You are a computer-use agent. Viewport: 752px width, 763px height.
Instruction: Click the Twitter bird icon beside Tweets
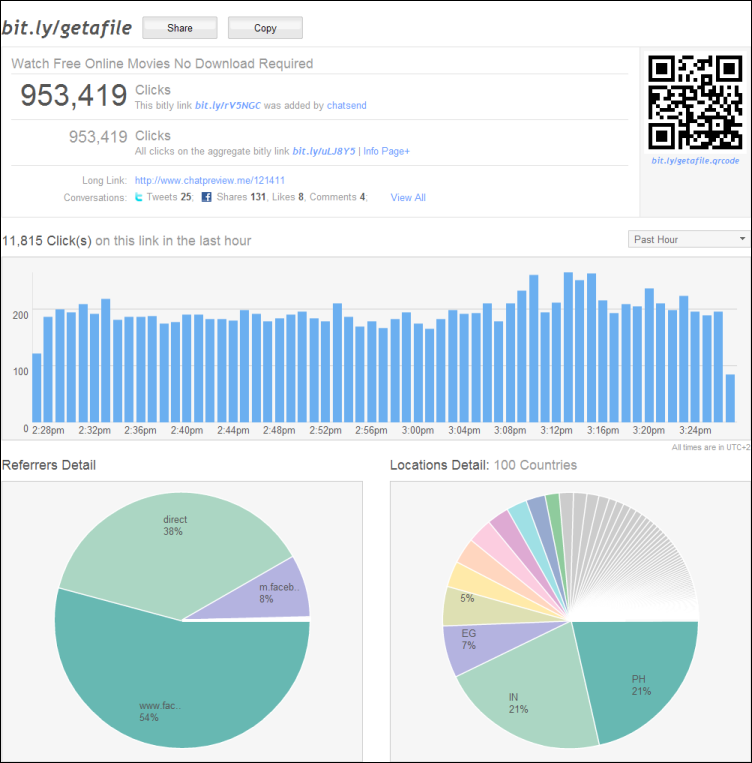139,198
